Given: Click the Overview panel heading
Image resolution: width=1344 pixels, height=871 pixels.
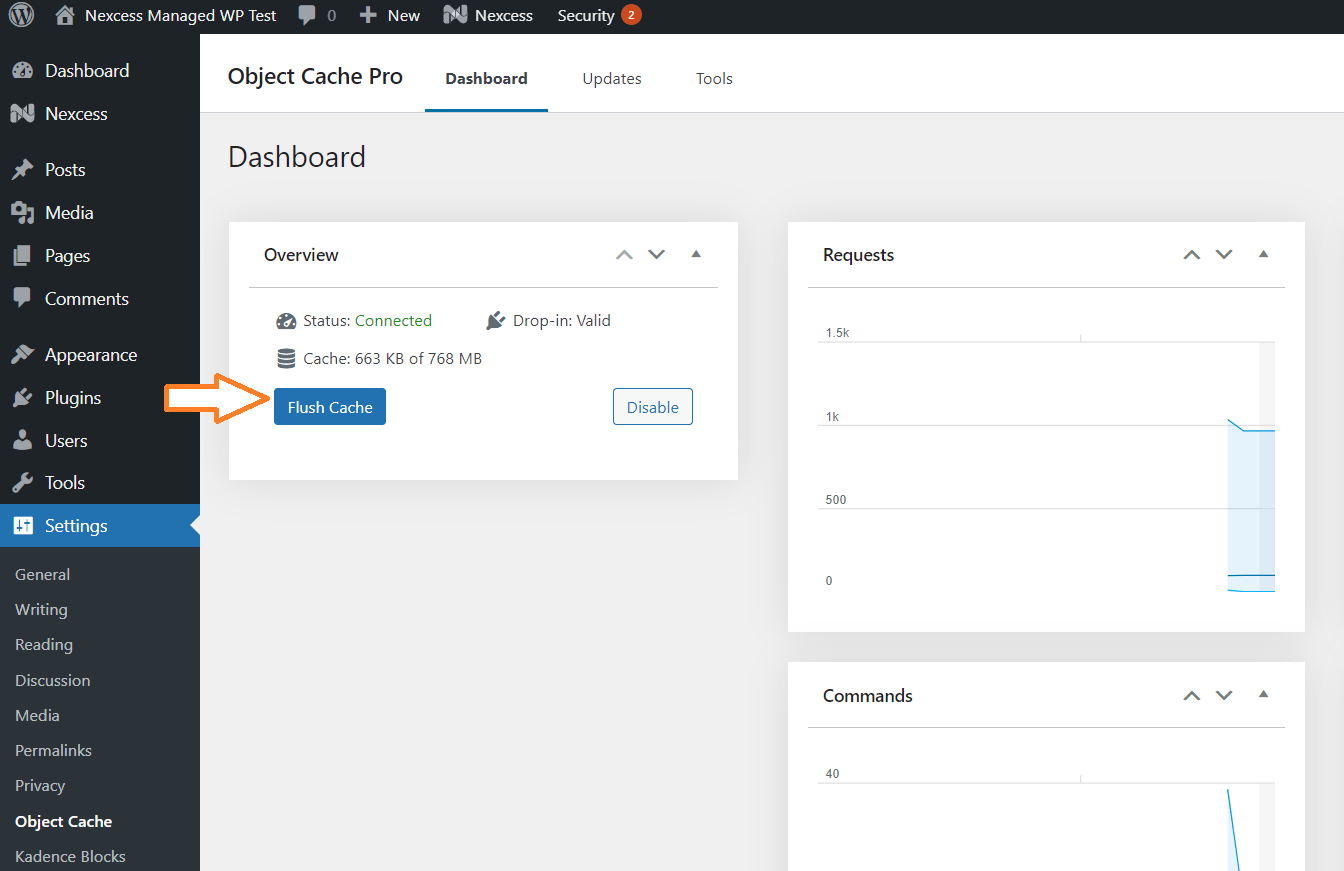Looking at the screenshot, I should tap(301, 255).
